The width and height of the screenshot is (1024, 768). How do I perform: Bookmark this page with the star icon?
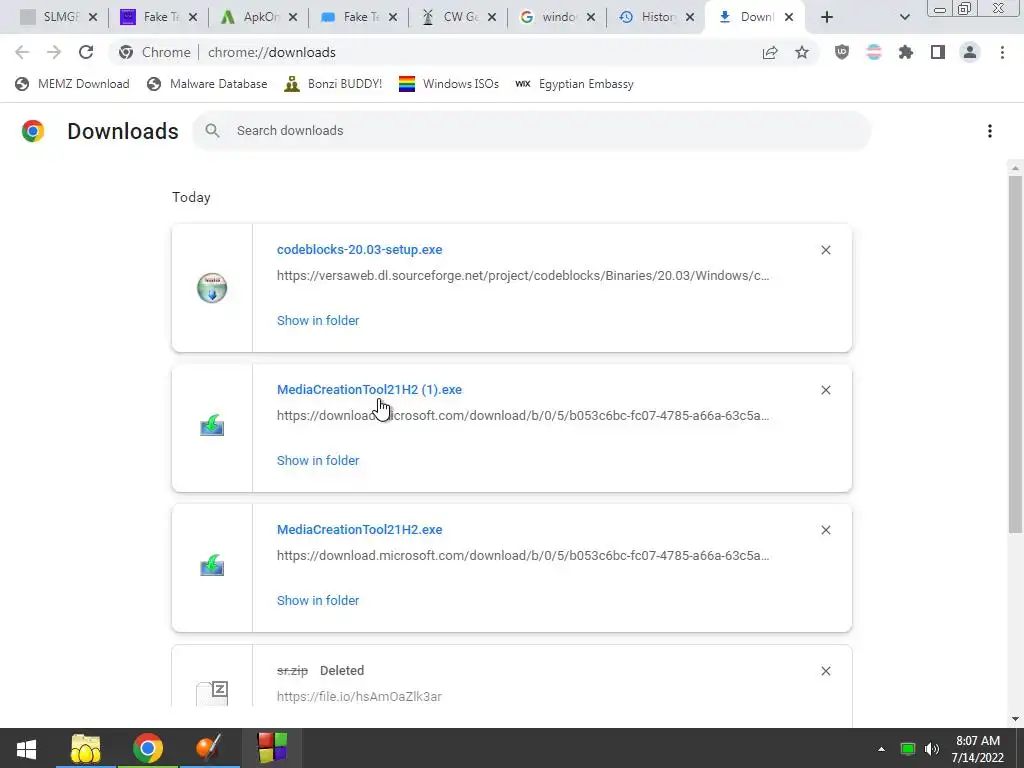[802, 52]
